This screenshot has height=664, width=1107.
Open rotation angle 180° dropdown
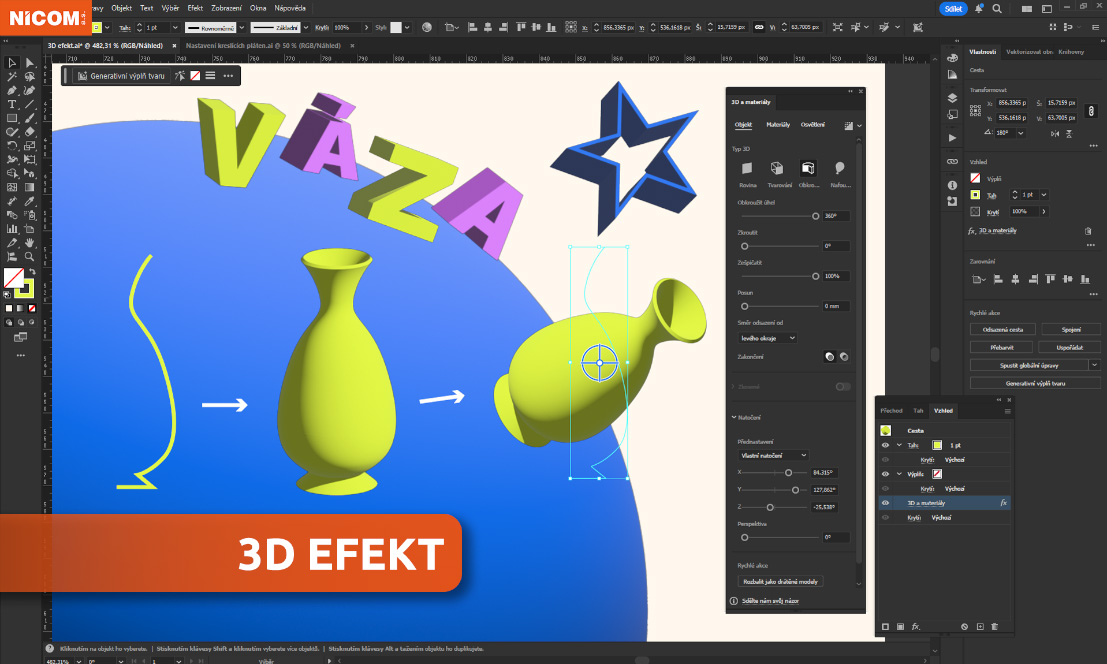click(x=1020, y=133)
